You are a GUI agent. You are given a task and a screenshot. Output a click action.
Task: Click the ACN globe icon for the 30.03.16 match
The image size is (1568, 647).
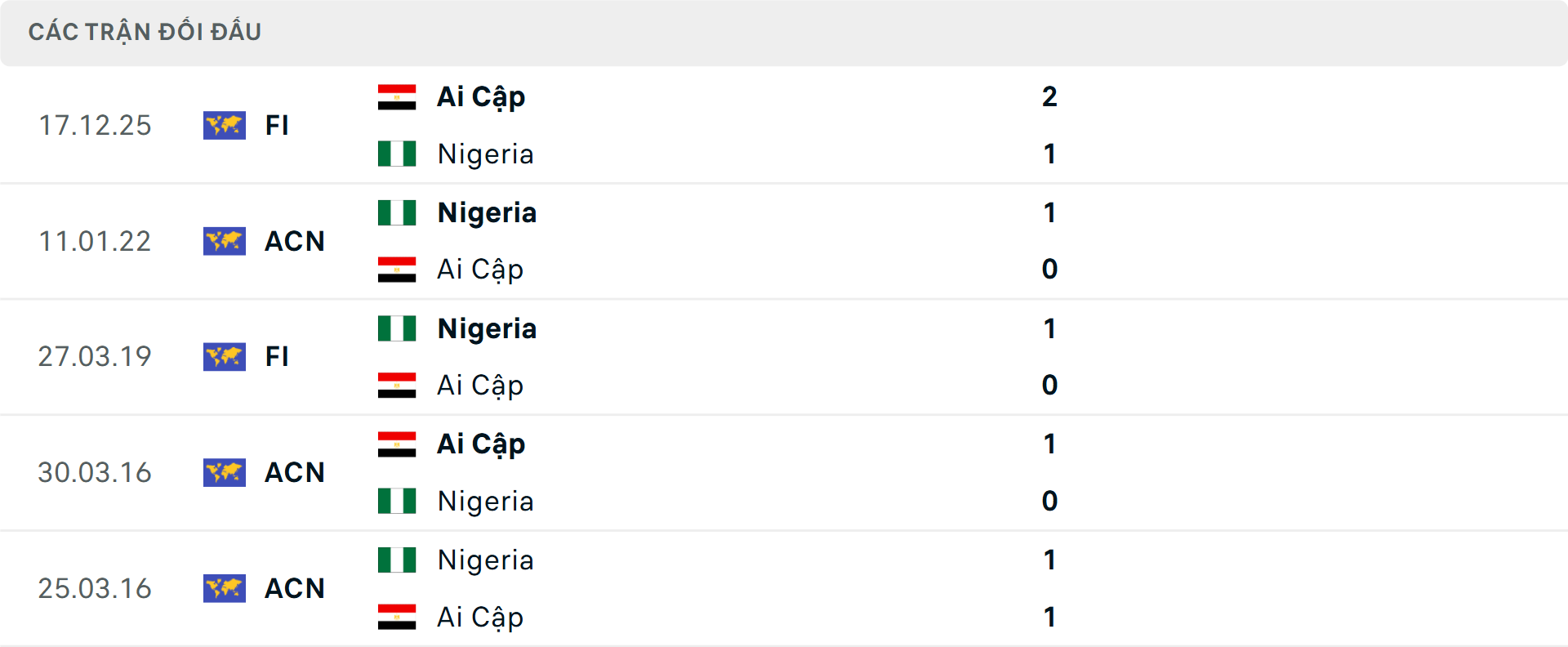coord(225,472)
